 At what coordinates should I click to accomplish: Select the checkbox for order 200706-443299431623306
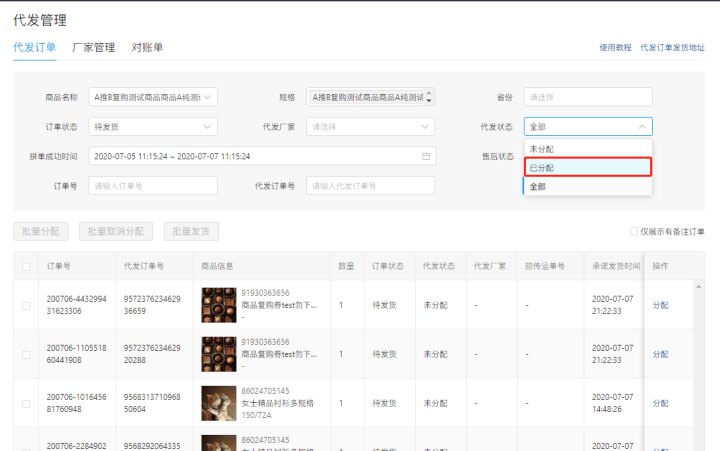[x=26, y=305]
